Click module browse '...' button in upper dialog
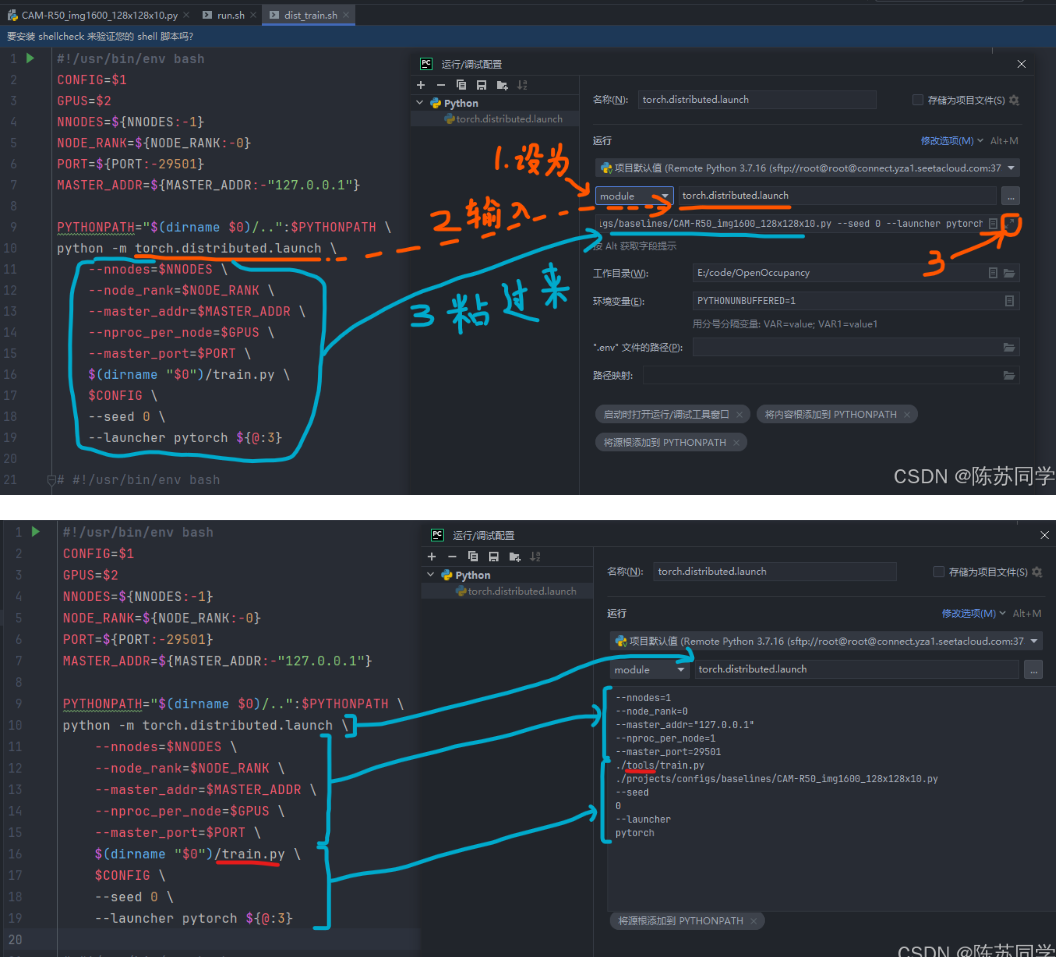This screenshot has width=1056, height=957. pyautogui.click(x=1010, y=196)
